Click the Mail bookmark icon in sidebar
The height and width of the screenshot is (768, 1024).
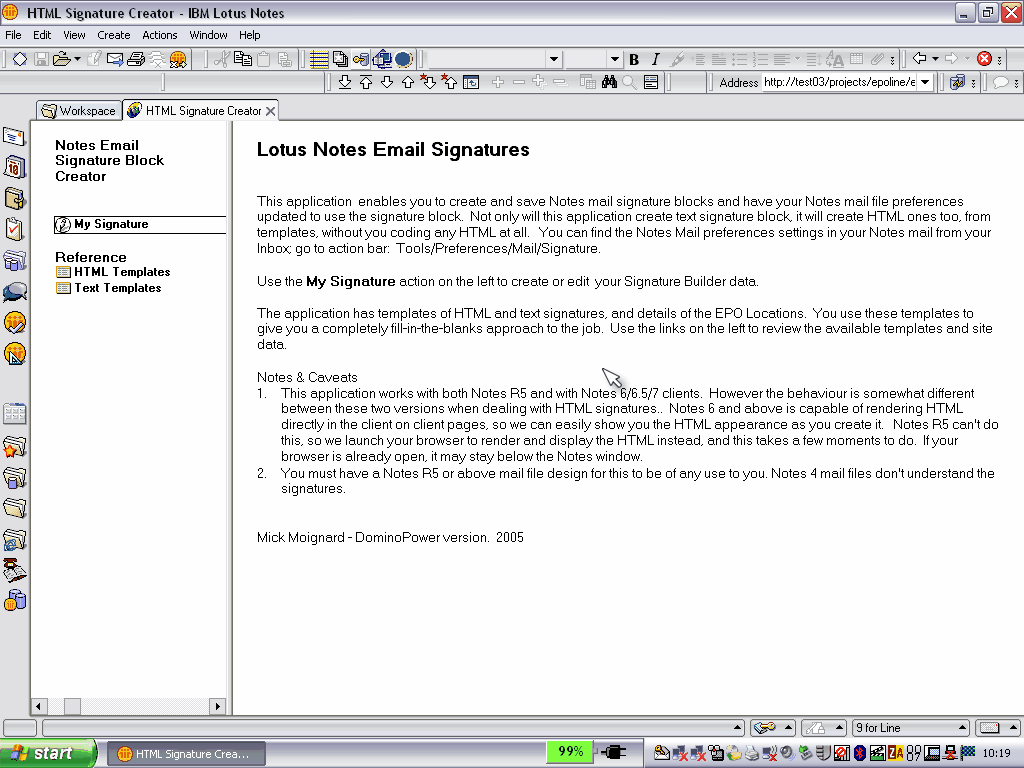pos(14,136)
